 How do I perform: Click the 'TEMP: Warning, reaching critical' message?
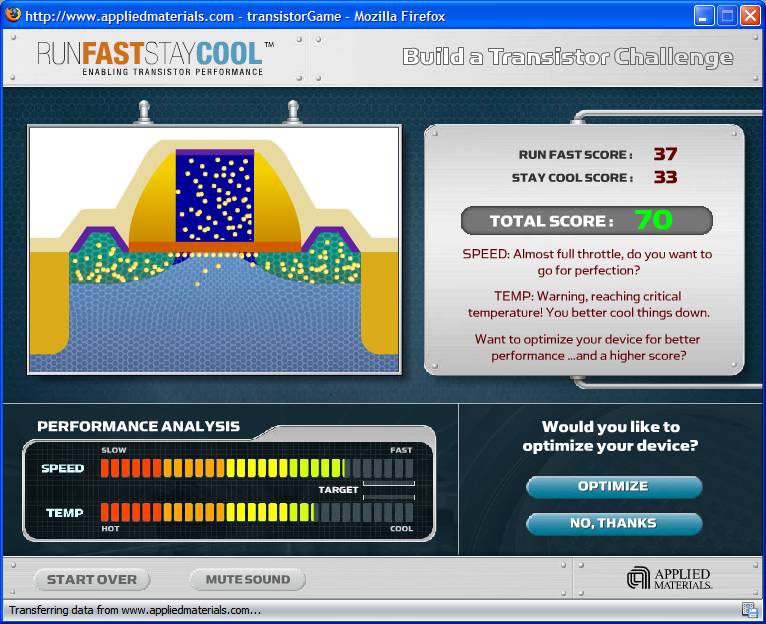[588, 304]
